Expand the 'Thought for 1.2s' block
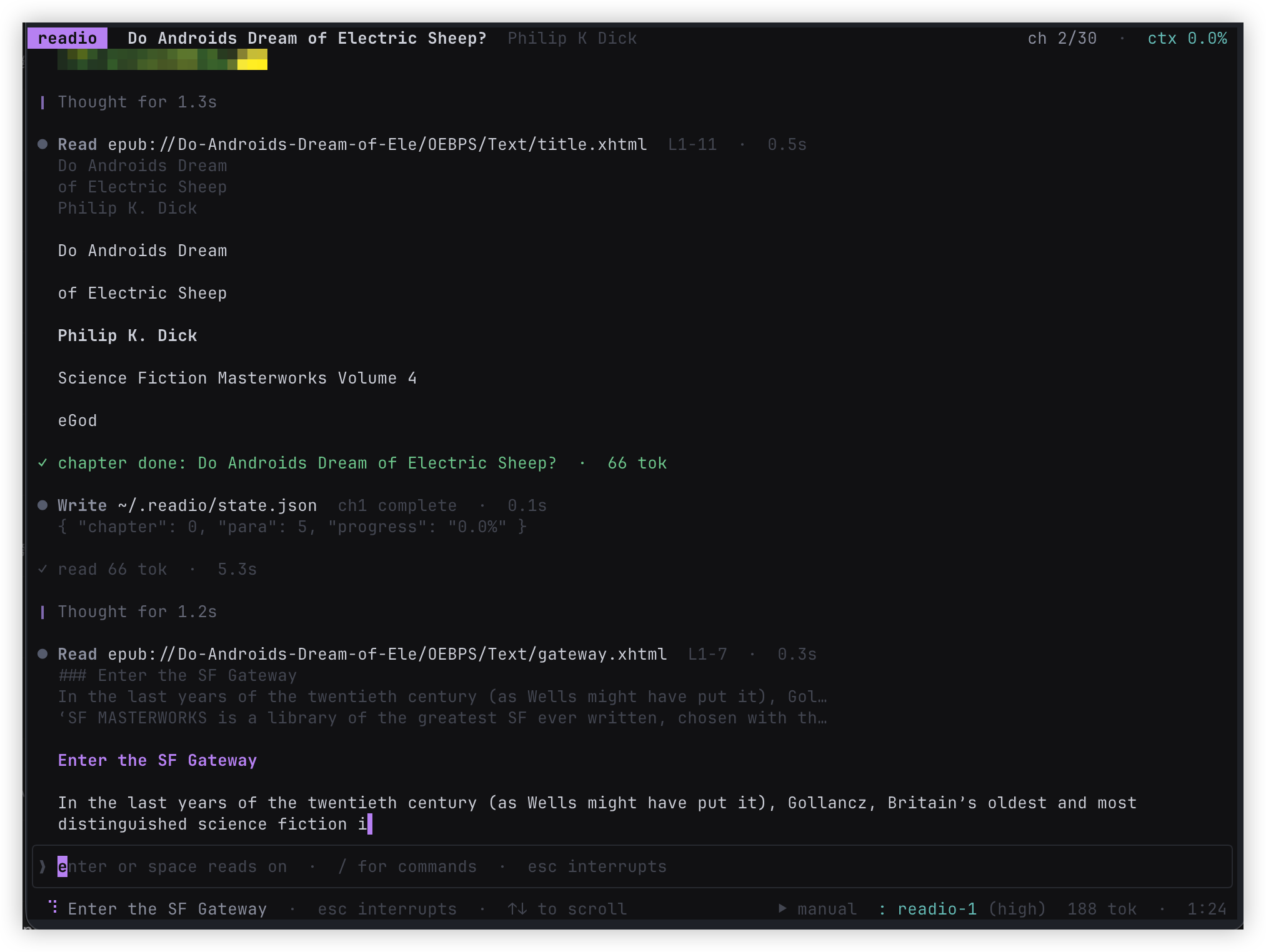 click(137, 612)
